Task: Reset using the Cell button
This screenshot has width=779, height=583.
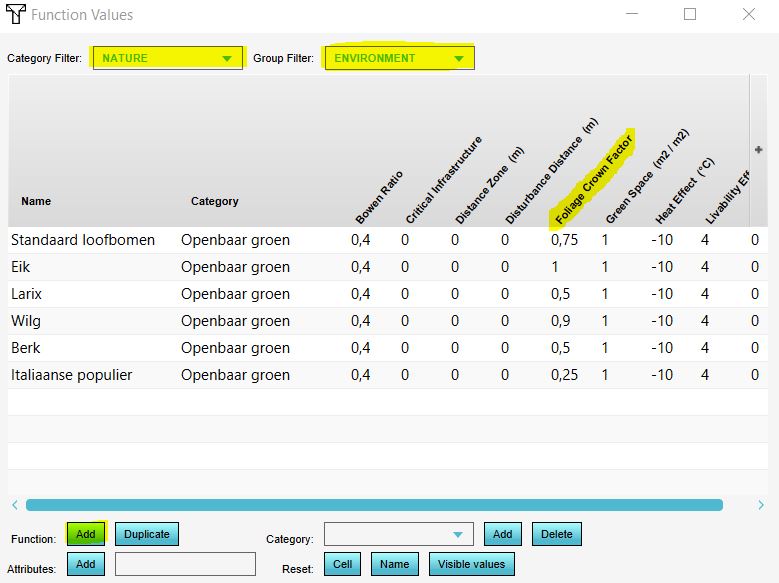Action: coord(342,564)
